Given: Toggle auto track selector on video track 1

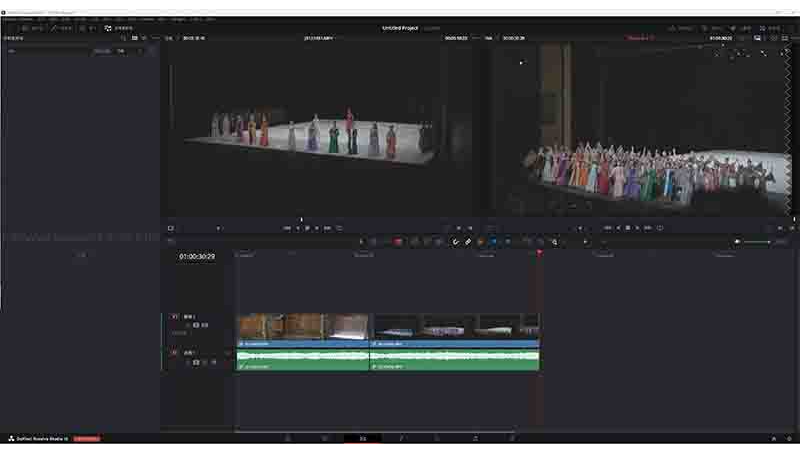Looking at the screenshot, I should pyautogui.click(x=196, y=325).
